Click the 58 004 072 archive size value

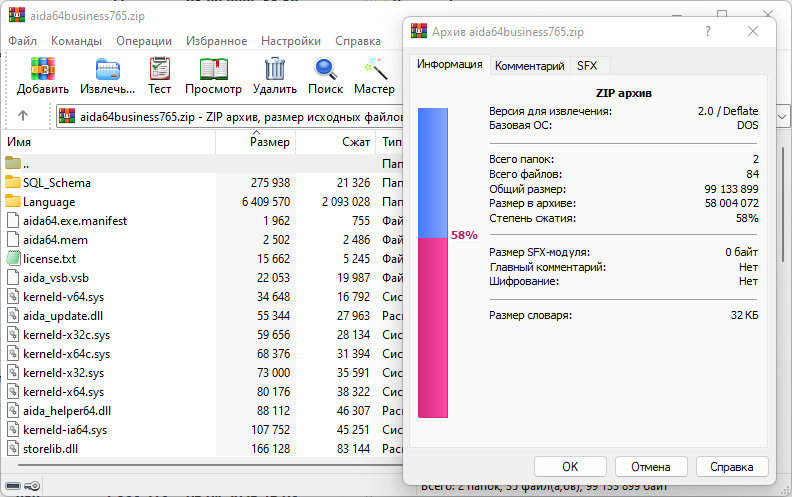pyautogui.click(x=732, y=203)
